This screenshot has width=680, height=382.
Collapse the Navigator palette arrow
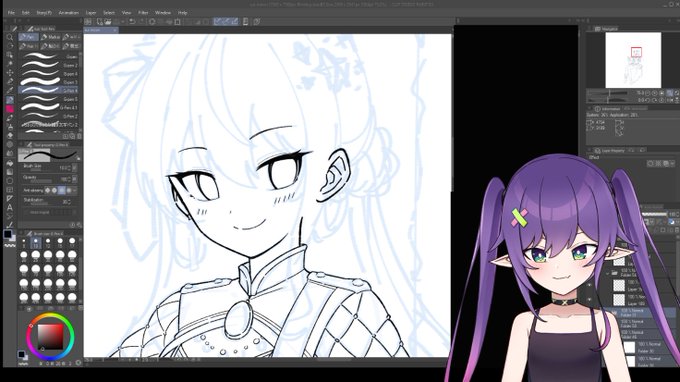pyautogui.click(x=589, y=29)
